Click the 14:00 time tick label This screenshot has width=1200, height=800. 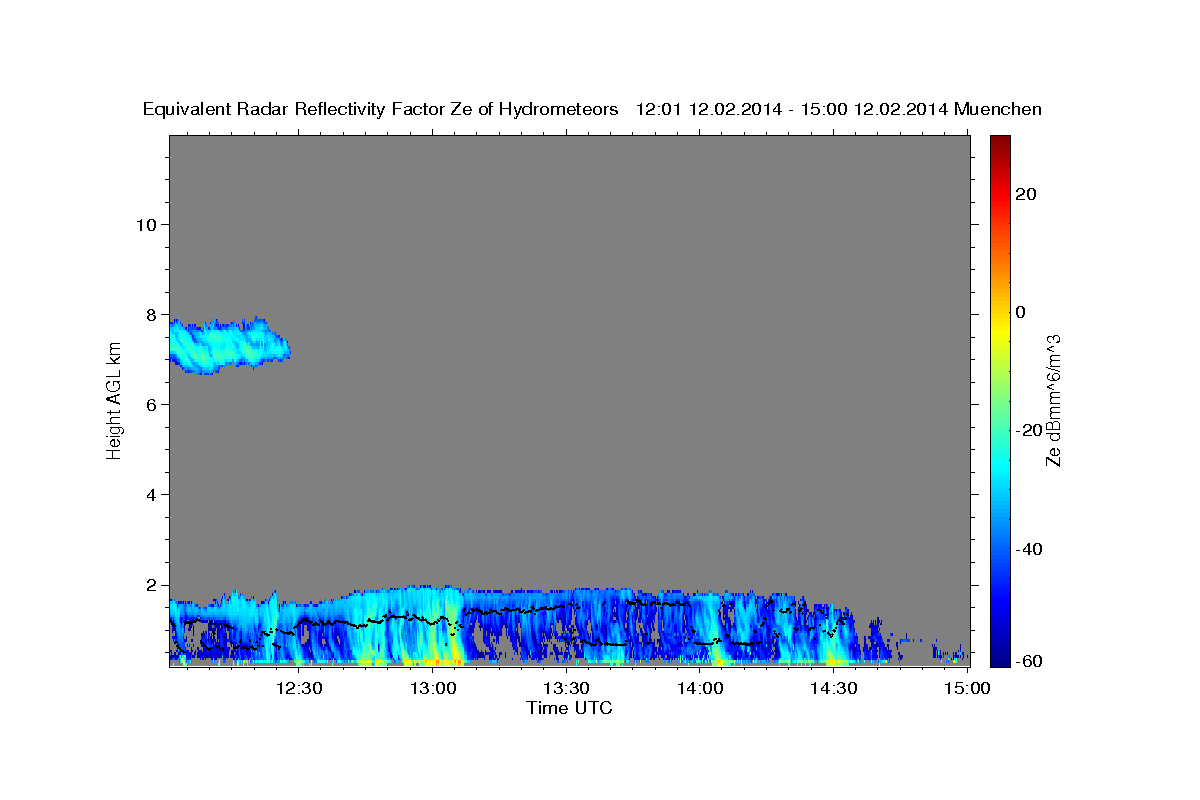pyautogui.click(x=699, y=688)
